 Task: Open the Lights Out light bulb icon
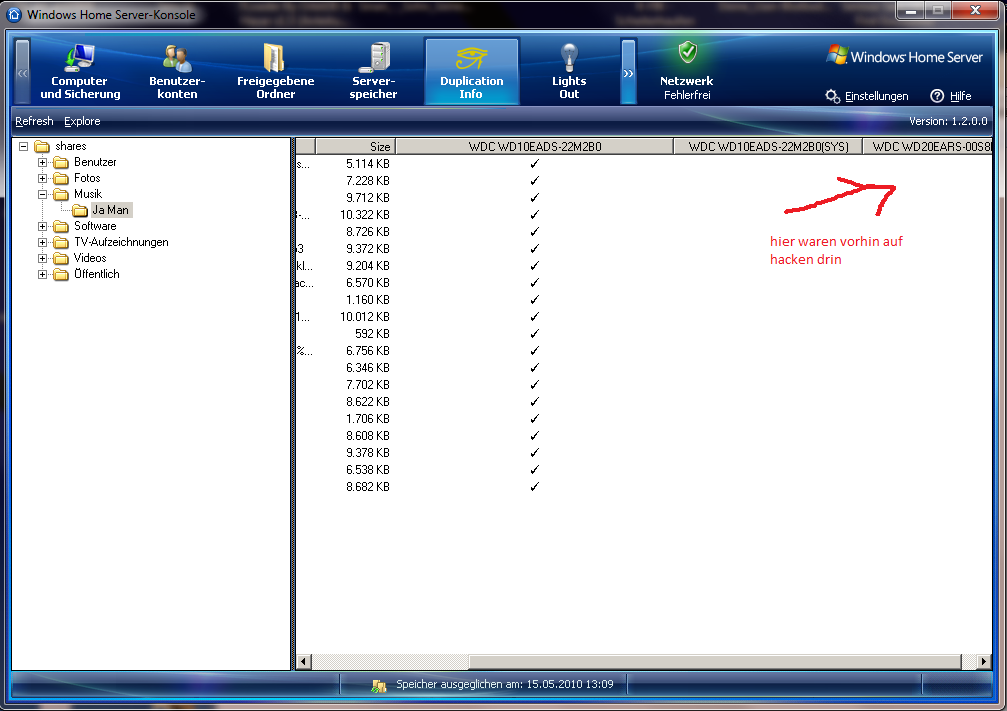coord(569,58)
